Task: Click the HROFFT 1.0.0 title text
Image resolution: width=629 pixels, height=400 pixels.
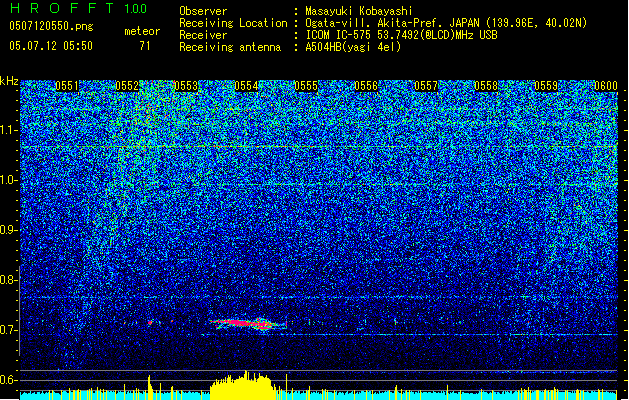Action: 78,8
